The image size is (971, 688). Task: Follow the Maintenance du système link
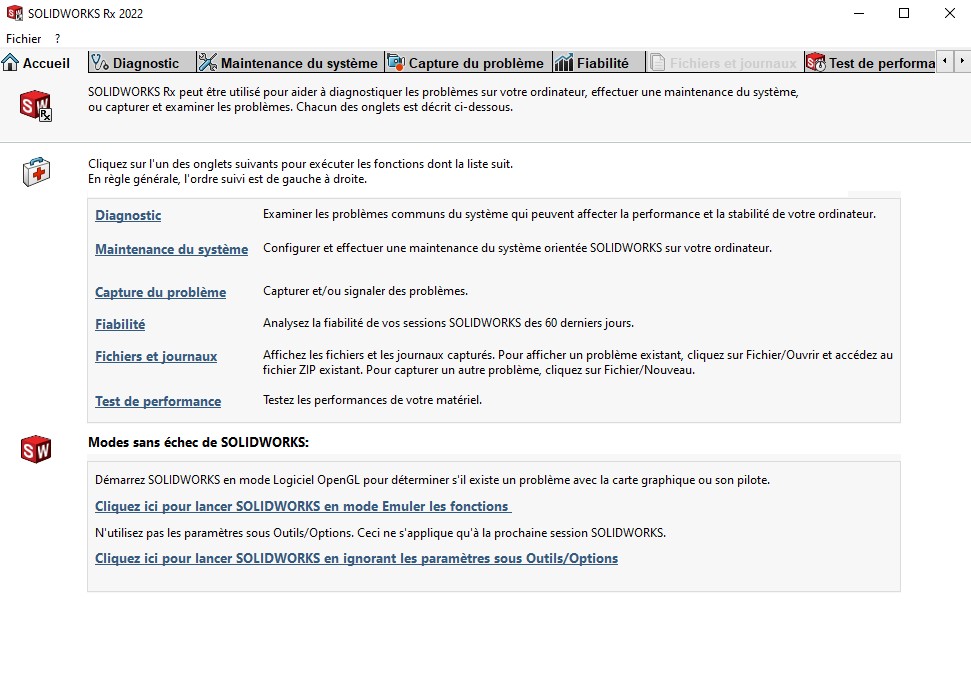[171, 249]
